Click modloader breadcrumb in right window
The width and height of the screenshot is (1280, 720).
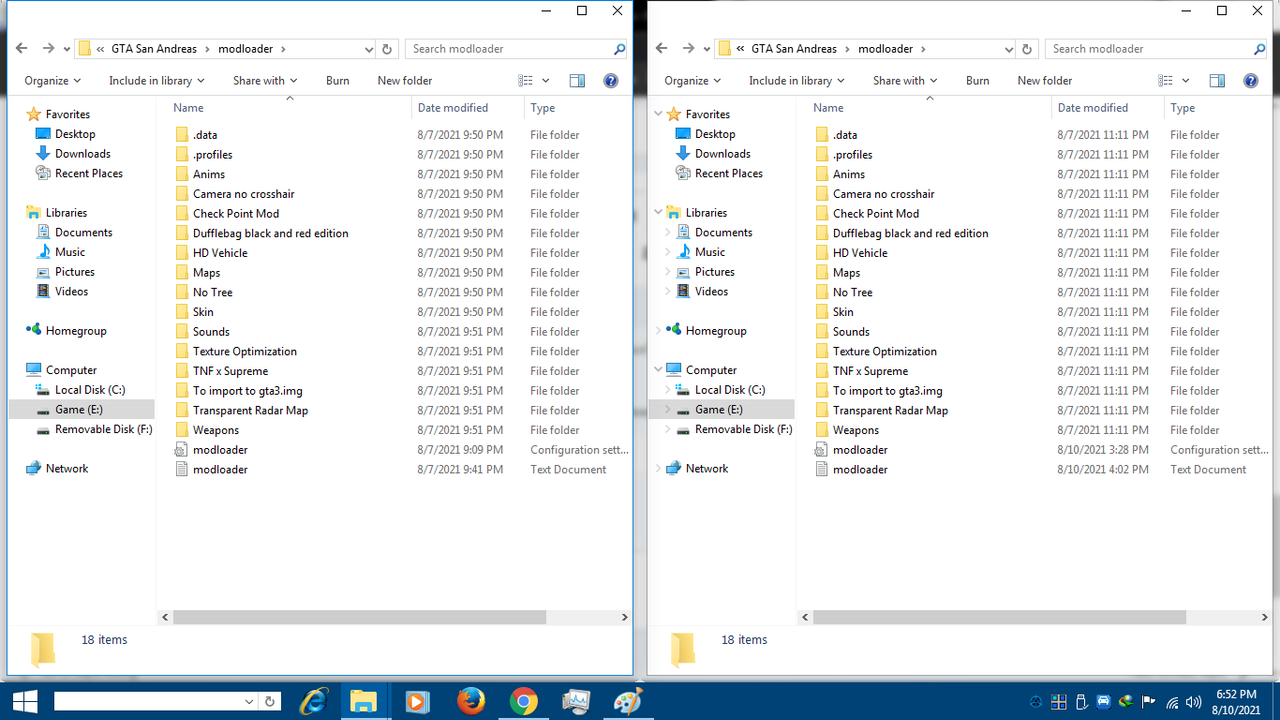(x=885, y=48)
